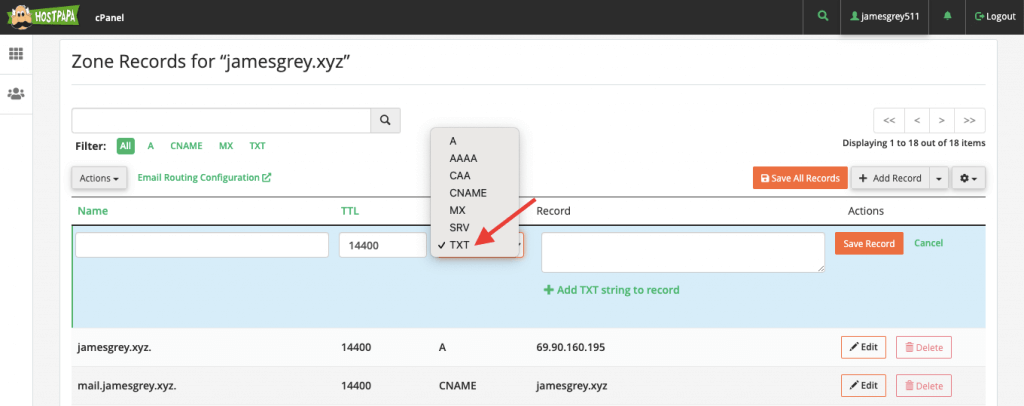Screen dimensions: 1024x406
Task: Click the magnifier button beside search box
Action: (385, 120)
